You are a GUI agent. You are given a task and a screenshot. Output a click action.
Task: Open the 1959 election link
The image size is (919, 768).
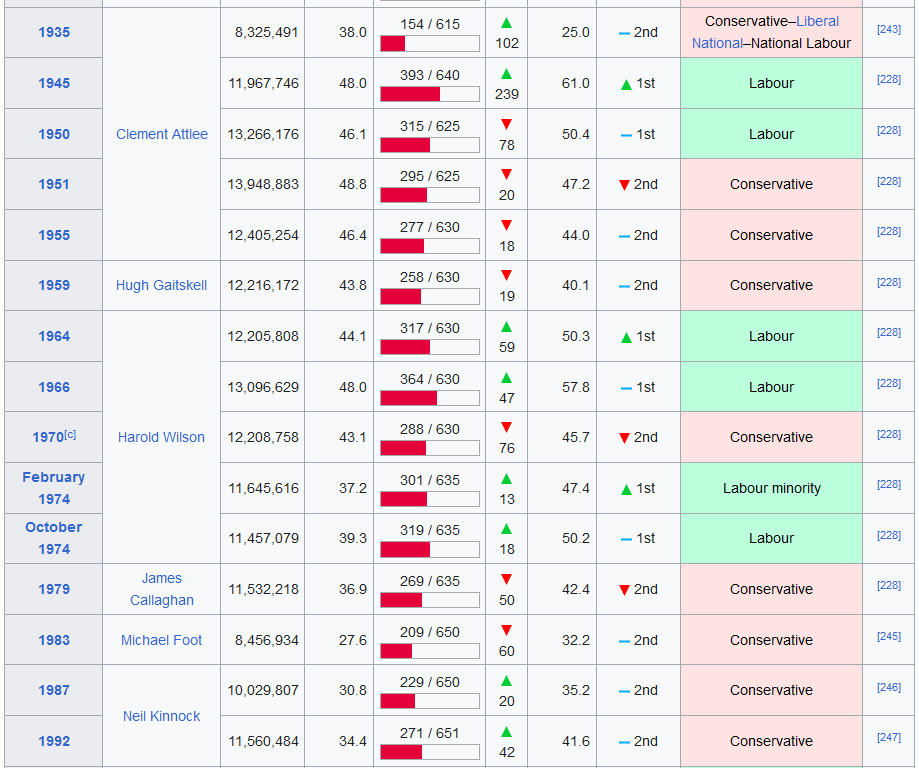[54, 285]
